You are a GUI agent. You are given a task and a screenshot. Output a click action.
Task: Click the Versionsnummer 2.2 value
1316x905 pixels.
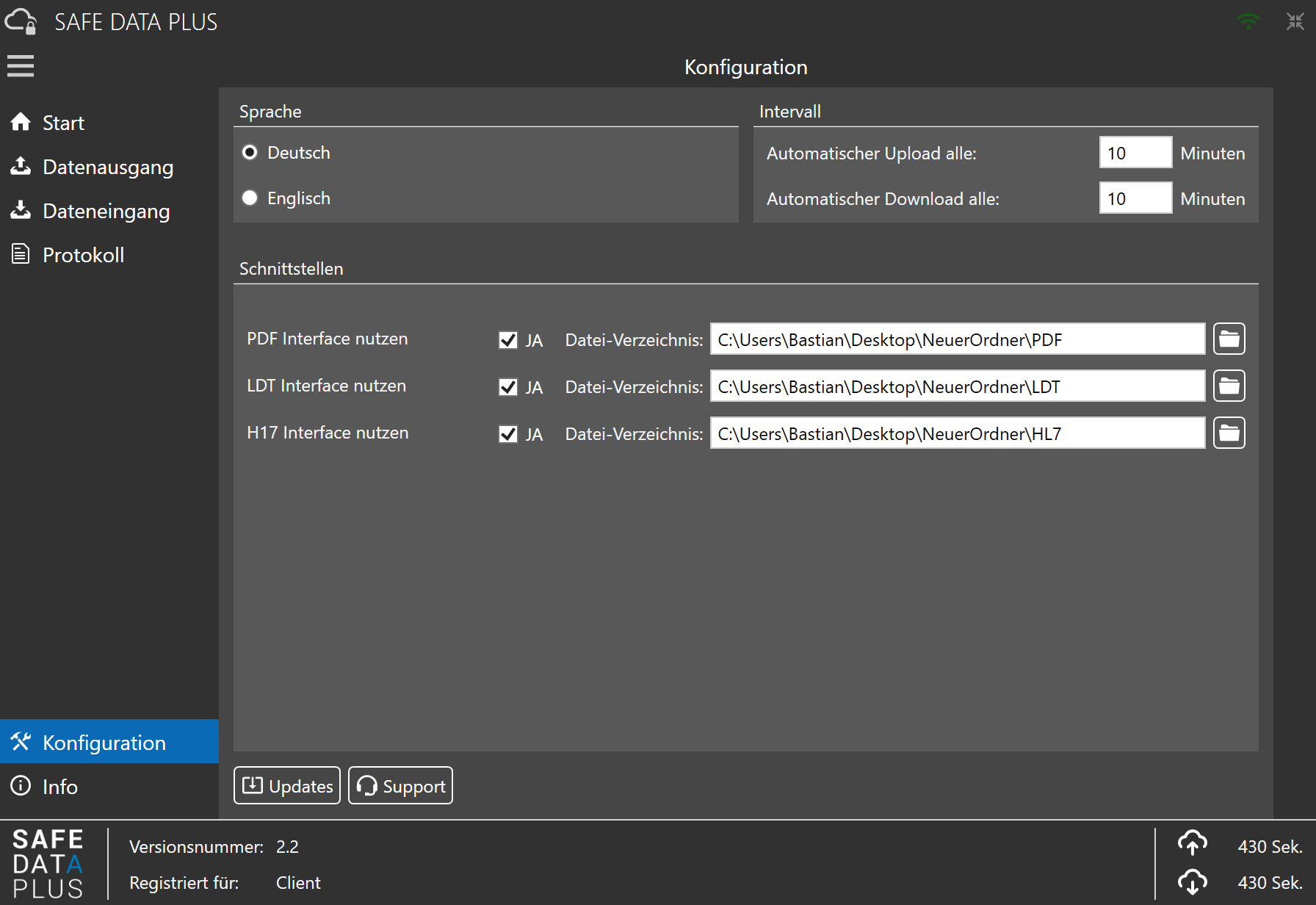(287, 847)
